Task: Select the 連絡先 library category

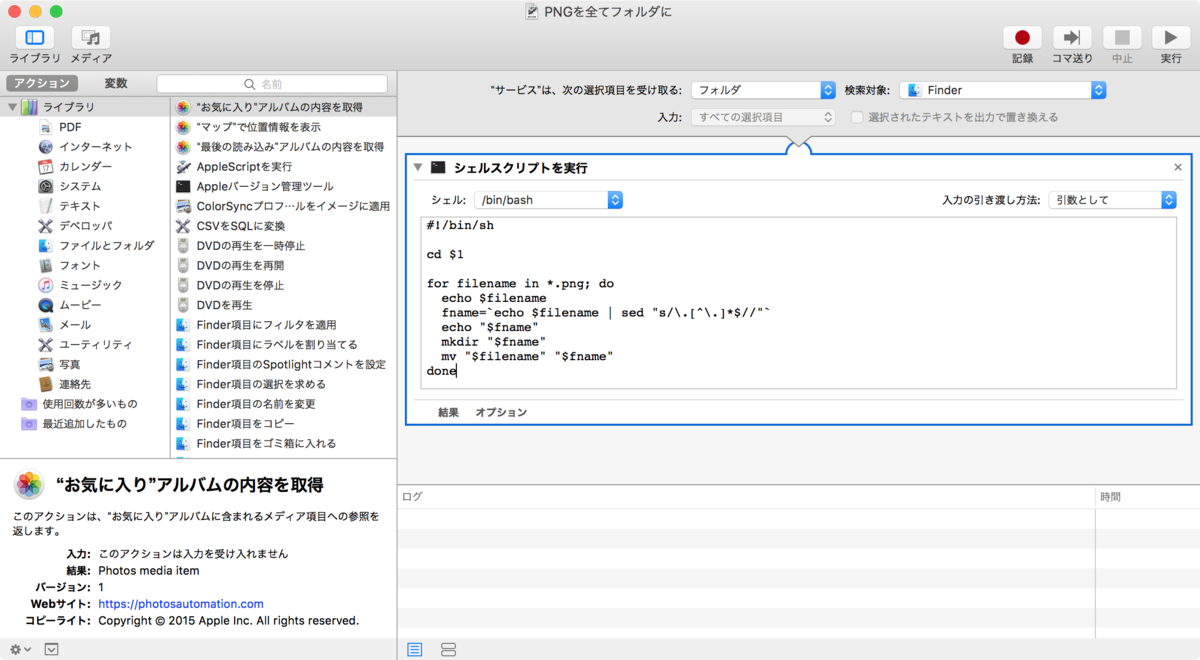Action: (x=65, y=384)
